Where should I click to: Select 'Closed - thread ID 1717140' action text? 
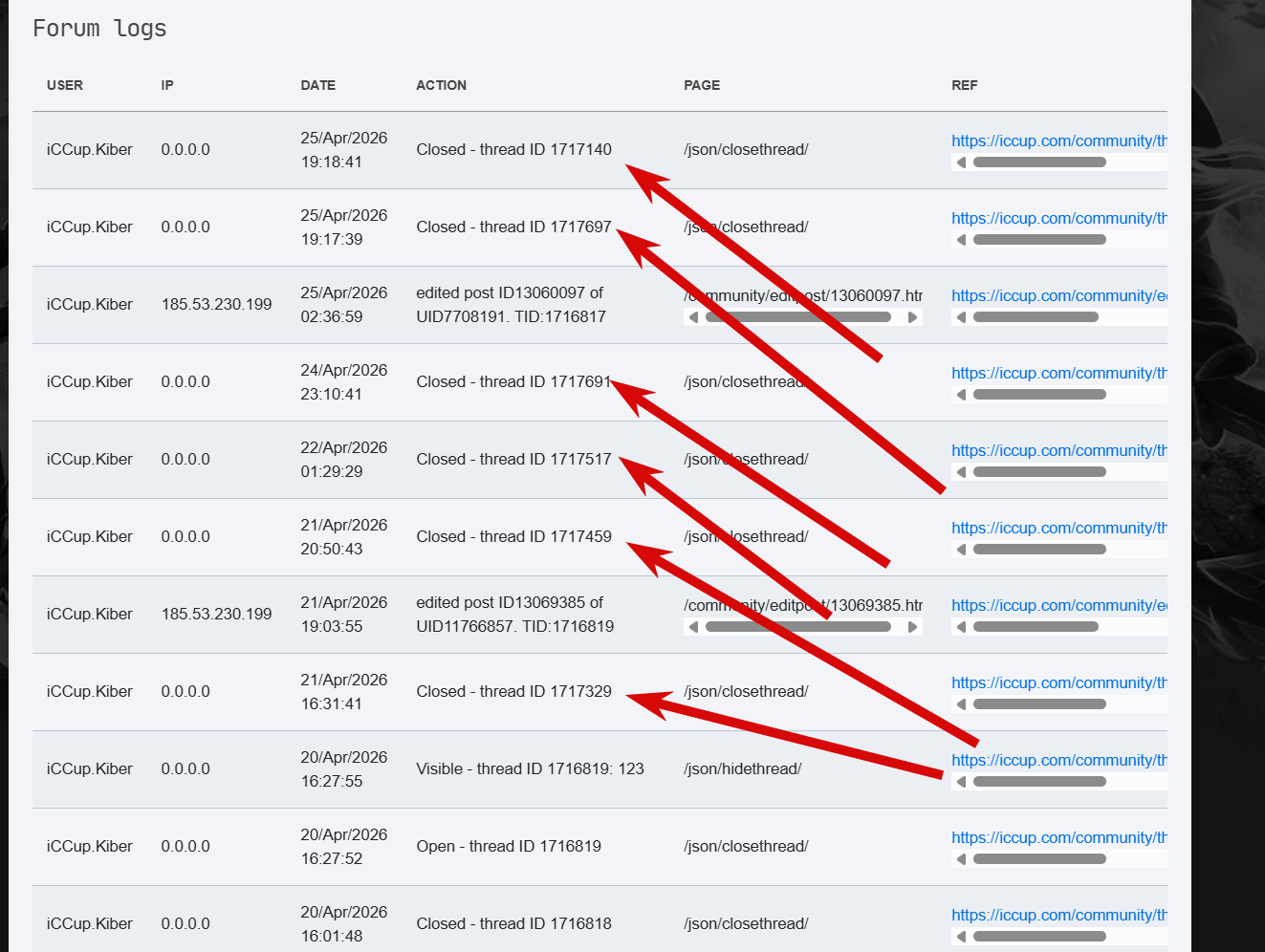pos(514,149)
